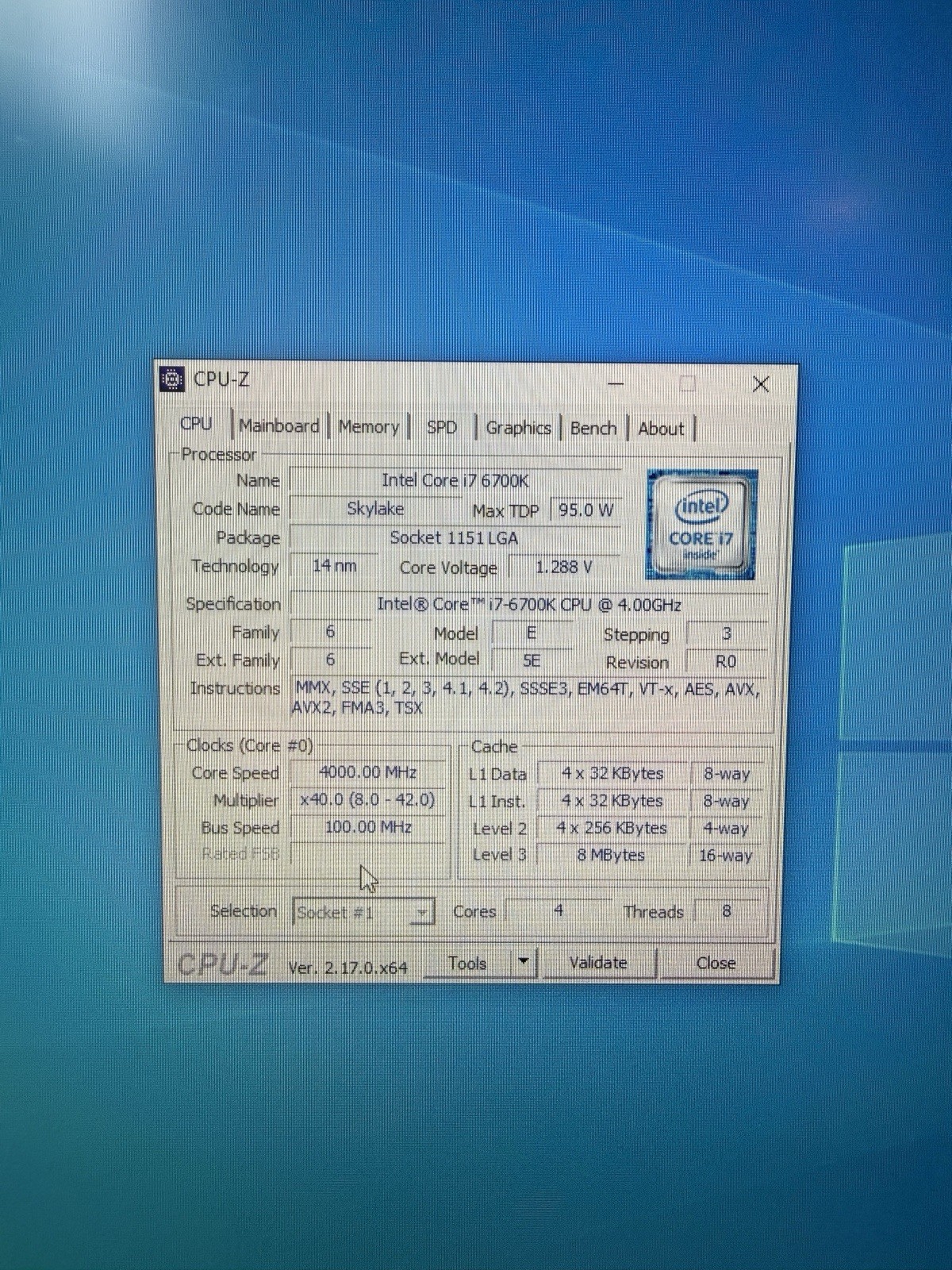Click the Tools button
Viewport: 952px width, 1270px height.
[467, 964]
